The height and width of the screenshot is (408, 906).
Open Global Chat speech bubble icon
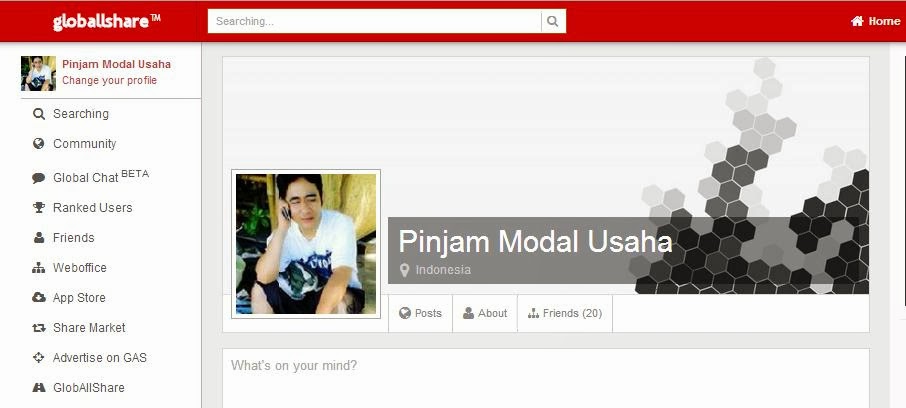(x=39, y=178)
